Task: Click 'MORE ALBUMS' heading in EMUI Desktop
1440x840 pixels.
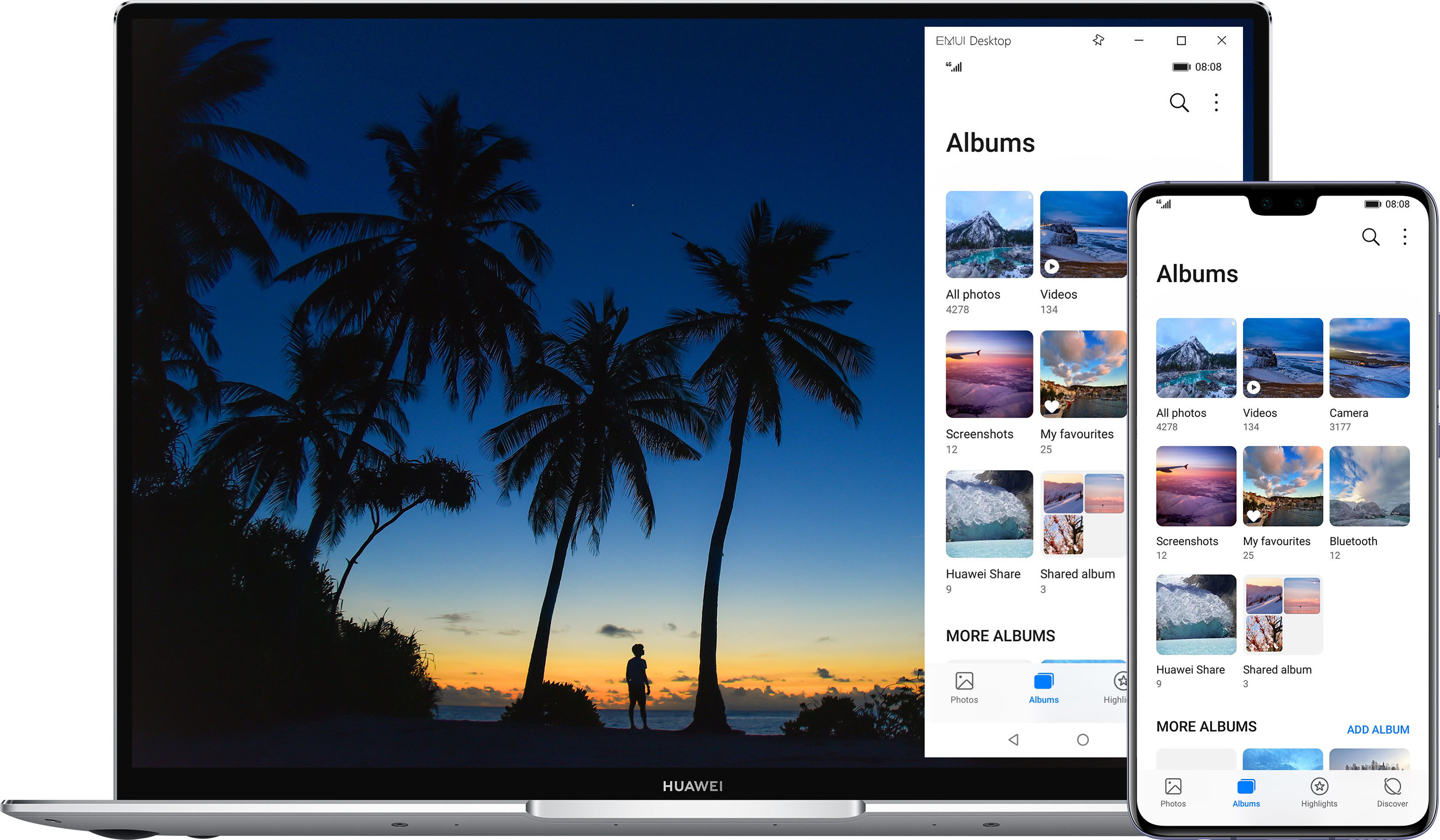Action: (1000, 636)
